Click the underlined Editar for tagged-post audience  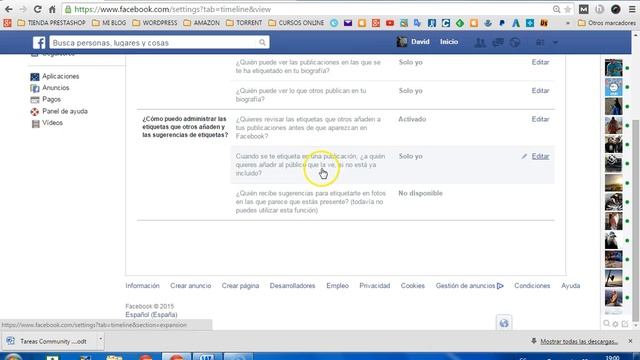coord(540,156)
